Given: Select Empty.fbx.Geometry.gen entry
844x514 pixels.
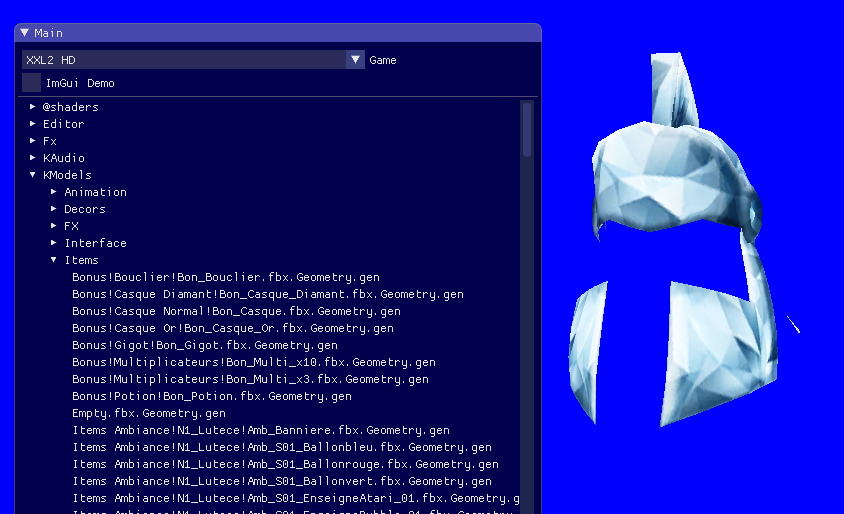Looking at the screenshot, I should coord(149,413).
